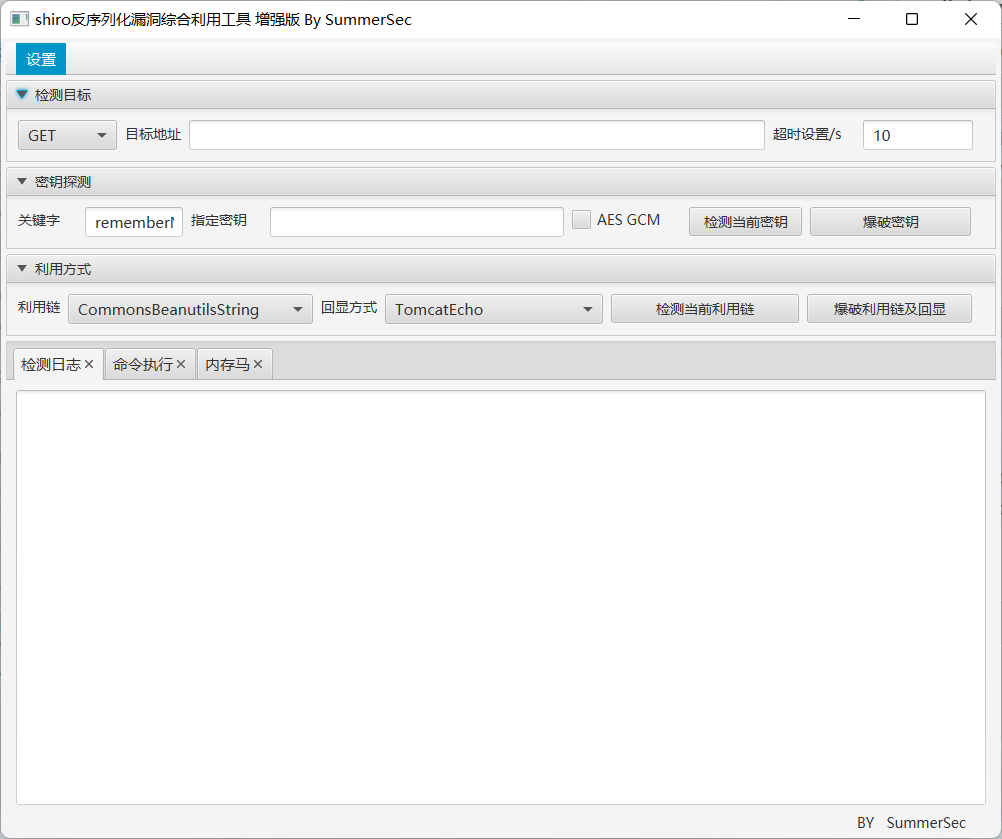The image size is (1002, 839).
Task: Close the 内存马 tab
Action: click(x=258, y=364)
